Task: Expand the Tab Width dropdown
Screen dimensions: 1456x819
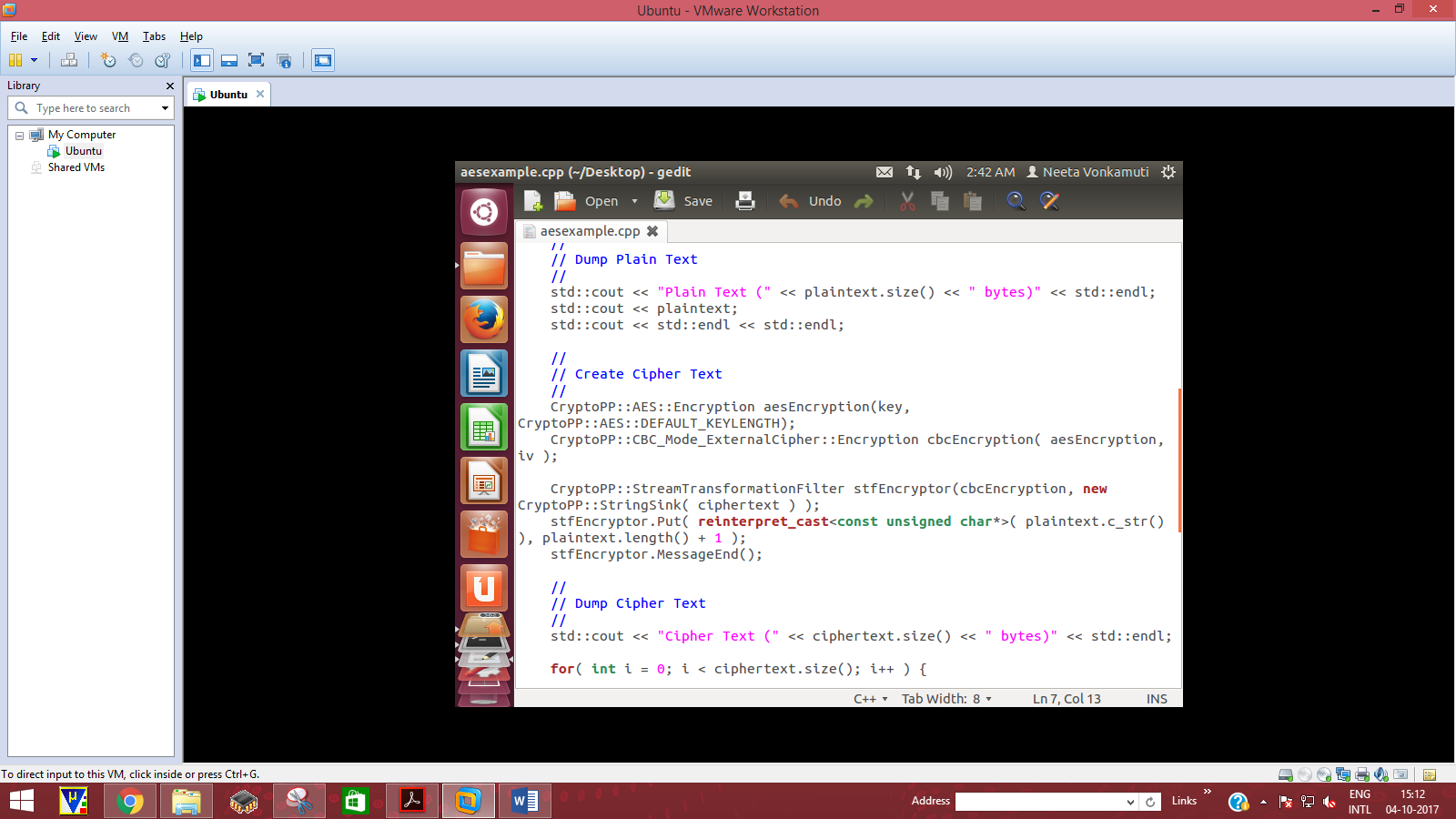Action: [x=946, y=699]
